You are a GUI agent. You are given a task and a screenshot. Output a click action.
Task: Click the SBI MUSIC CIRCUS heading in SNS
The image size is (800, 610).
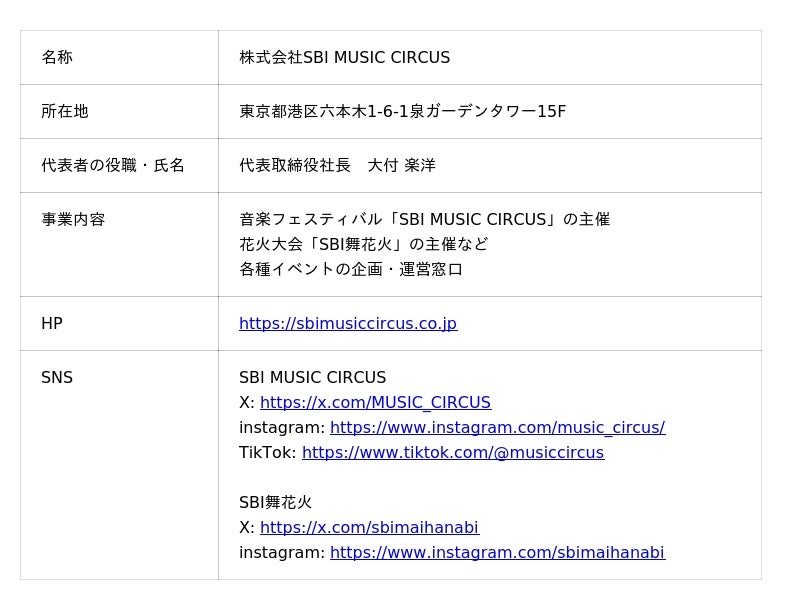pos(312,378)
